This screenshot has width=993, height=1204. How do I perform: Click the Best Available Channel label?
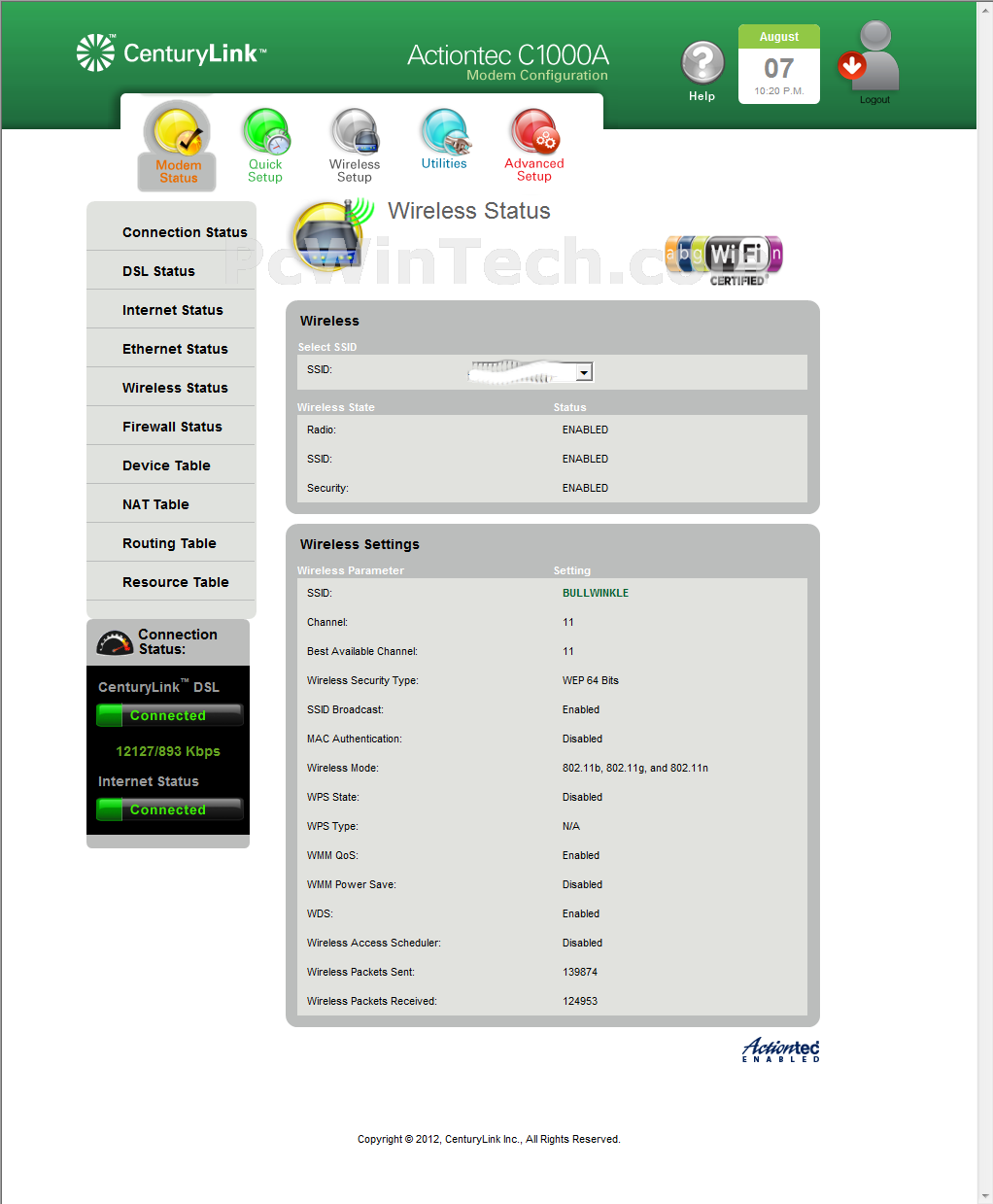[362, 651]
